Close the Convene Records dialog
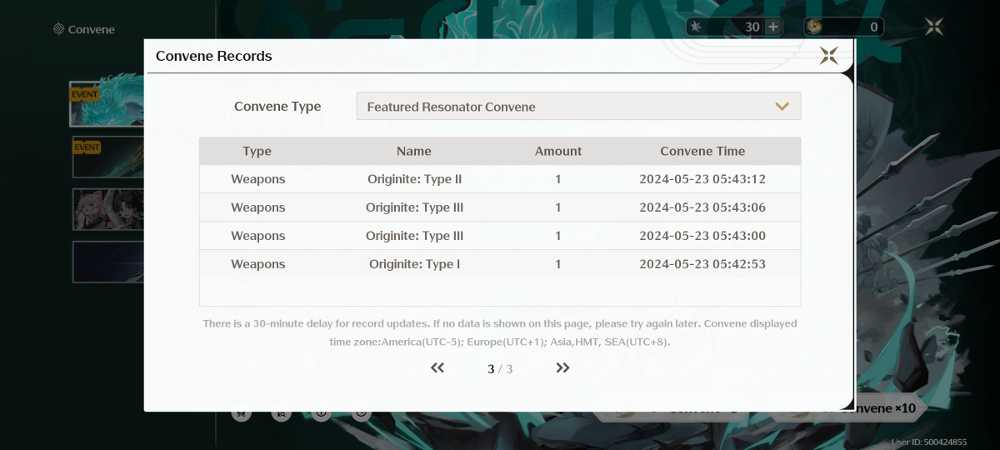The height and width of the screenshot is (450, 1000). (x=828, y=56)
